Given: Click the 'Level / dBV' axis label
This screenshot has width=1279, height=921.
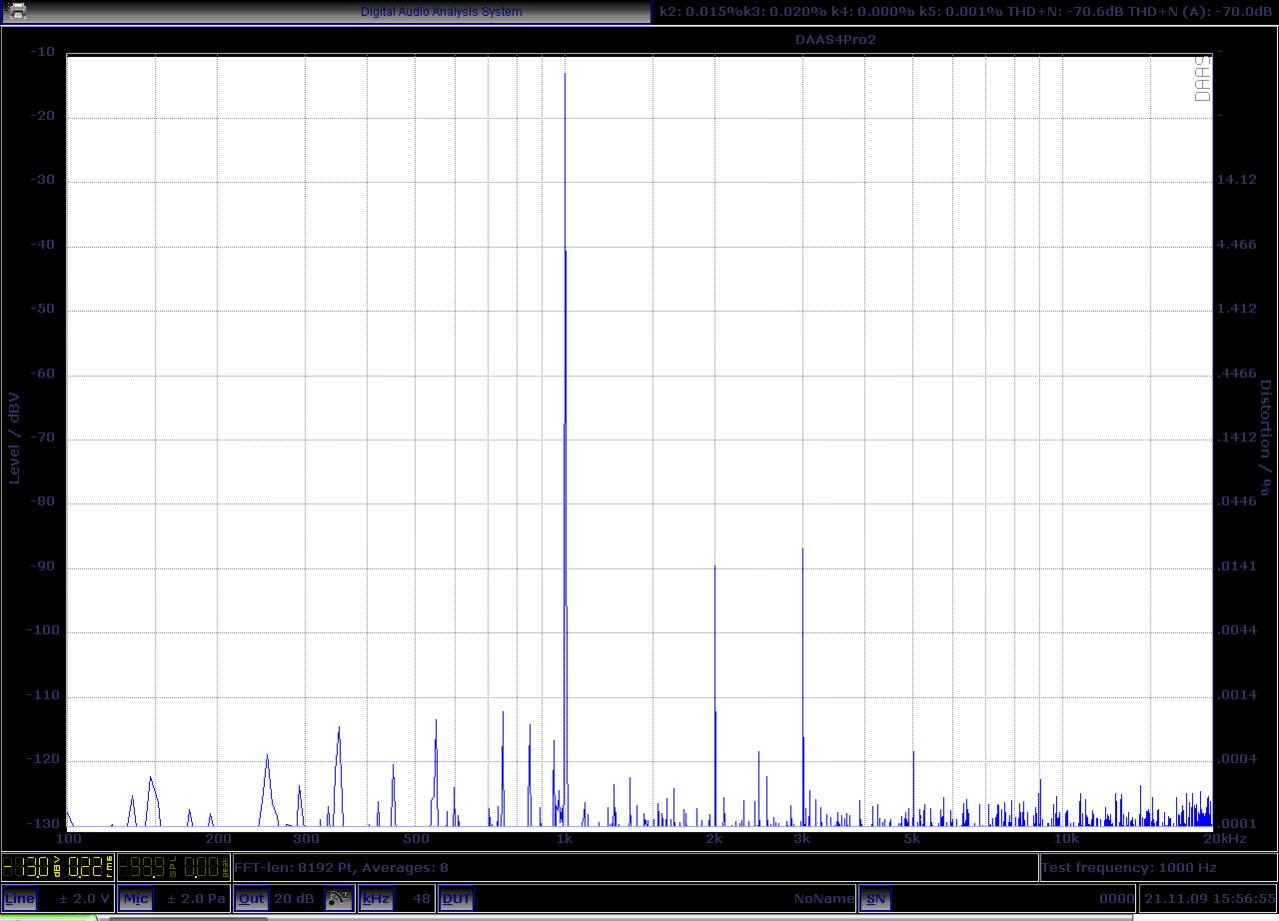Looking at the screenshot, I should tap(14, 437).
